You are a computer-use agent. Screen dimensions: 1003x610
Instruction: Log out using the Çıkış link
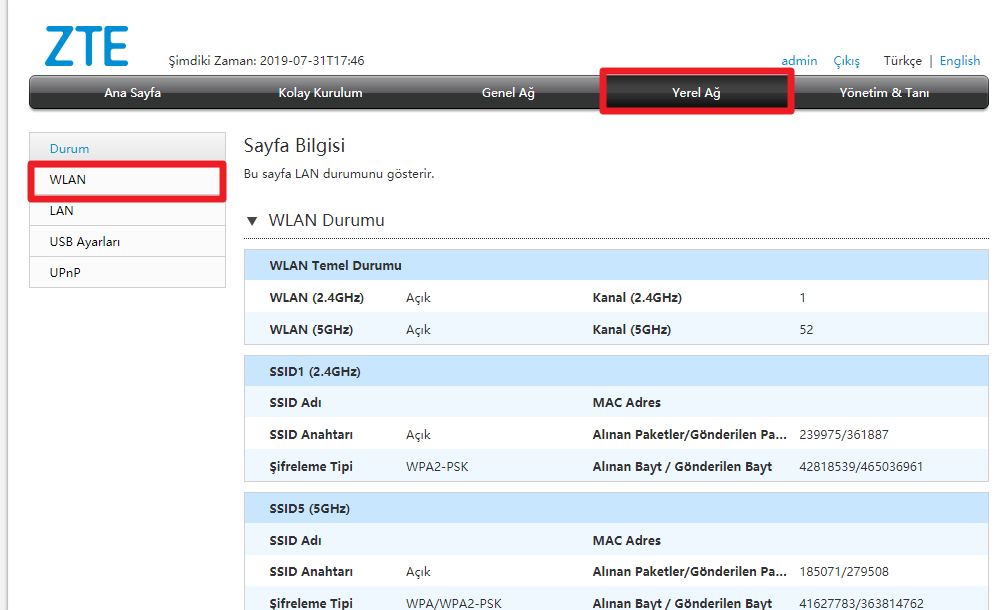[846, 61]
